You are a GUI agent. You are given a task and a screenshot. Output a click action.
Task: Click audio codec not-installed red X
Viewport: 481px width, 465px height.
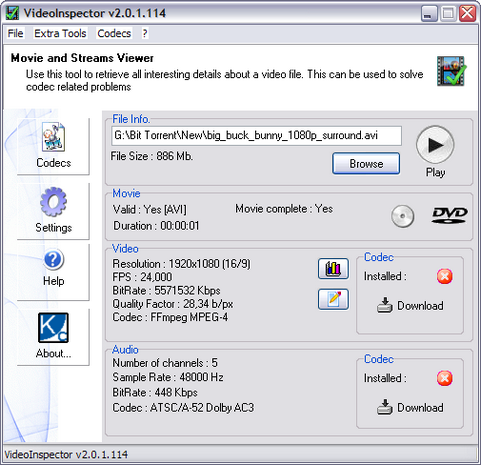[445, 378]
